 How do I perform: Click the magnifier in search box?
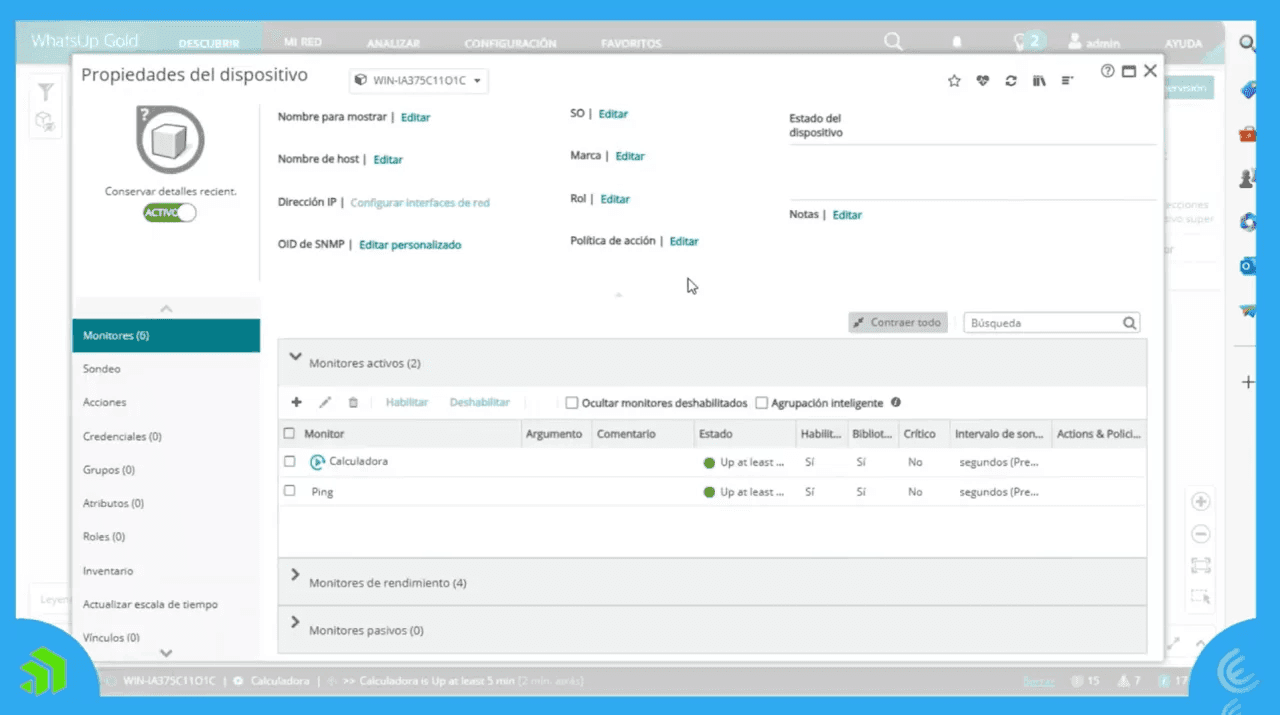click(1129, 323)
